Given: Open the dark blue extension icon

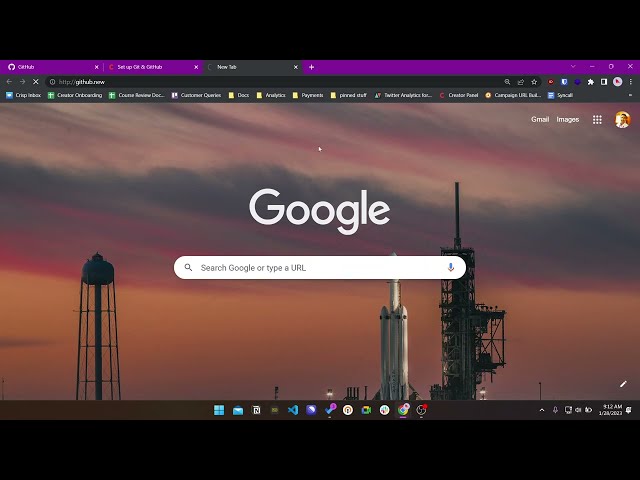Looking at the screenshot, I should (577, 82).
